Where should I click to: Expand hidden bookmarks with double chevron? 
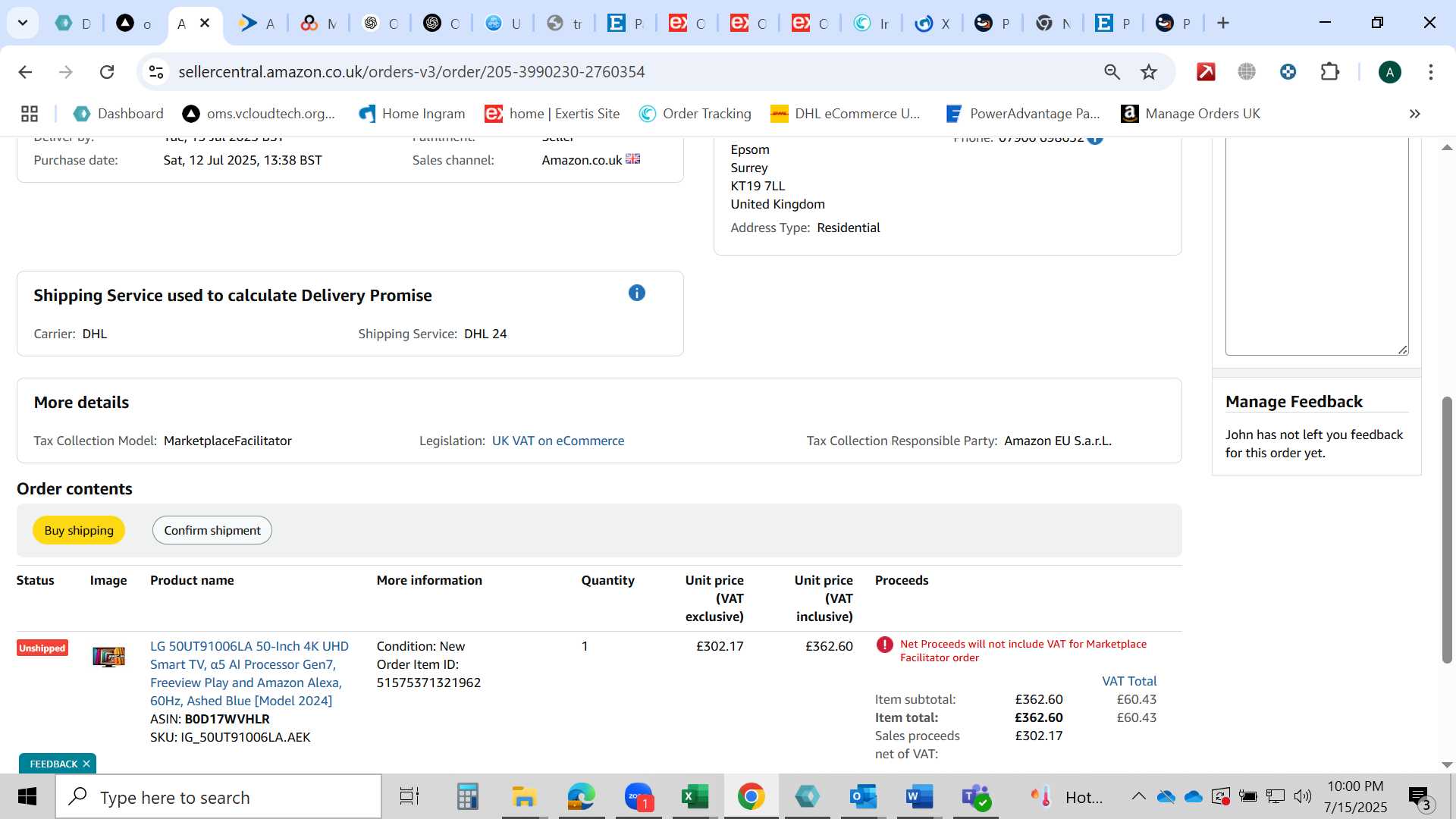tap(1414, 114)
